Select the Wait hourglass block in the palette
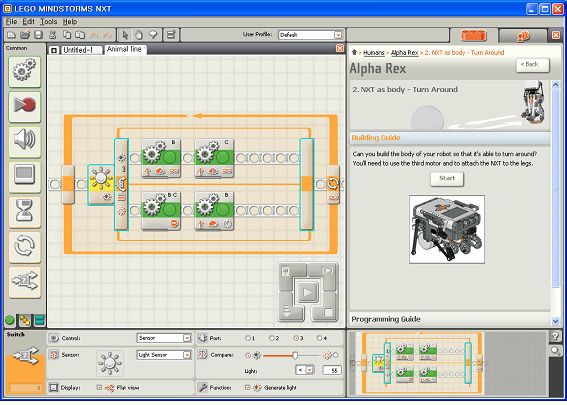 pyautogui.click(x=25, y=211)
